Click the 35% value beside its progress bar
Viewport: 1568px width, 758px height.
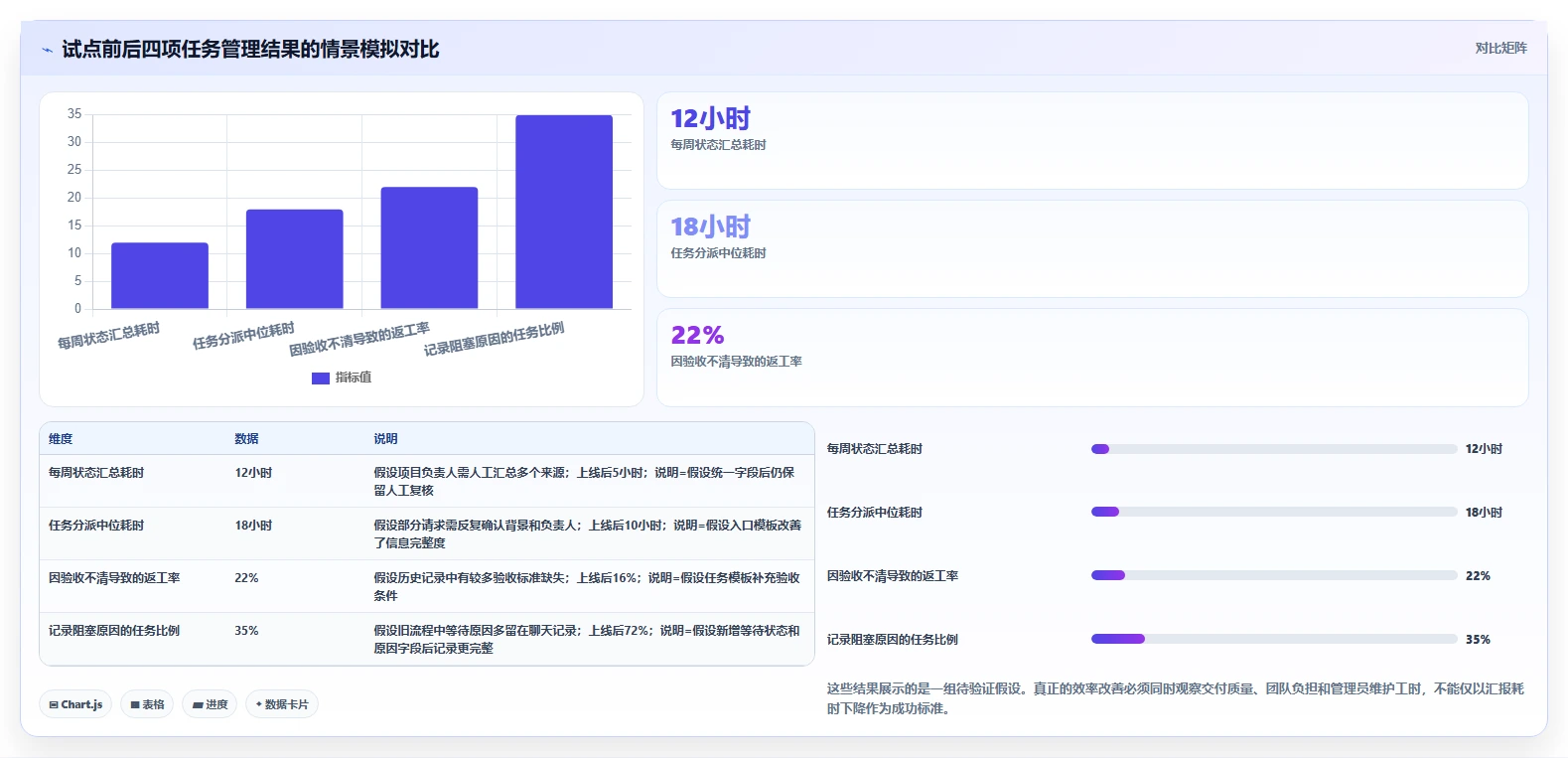(x=1478, y=640)
